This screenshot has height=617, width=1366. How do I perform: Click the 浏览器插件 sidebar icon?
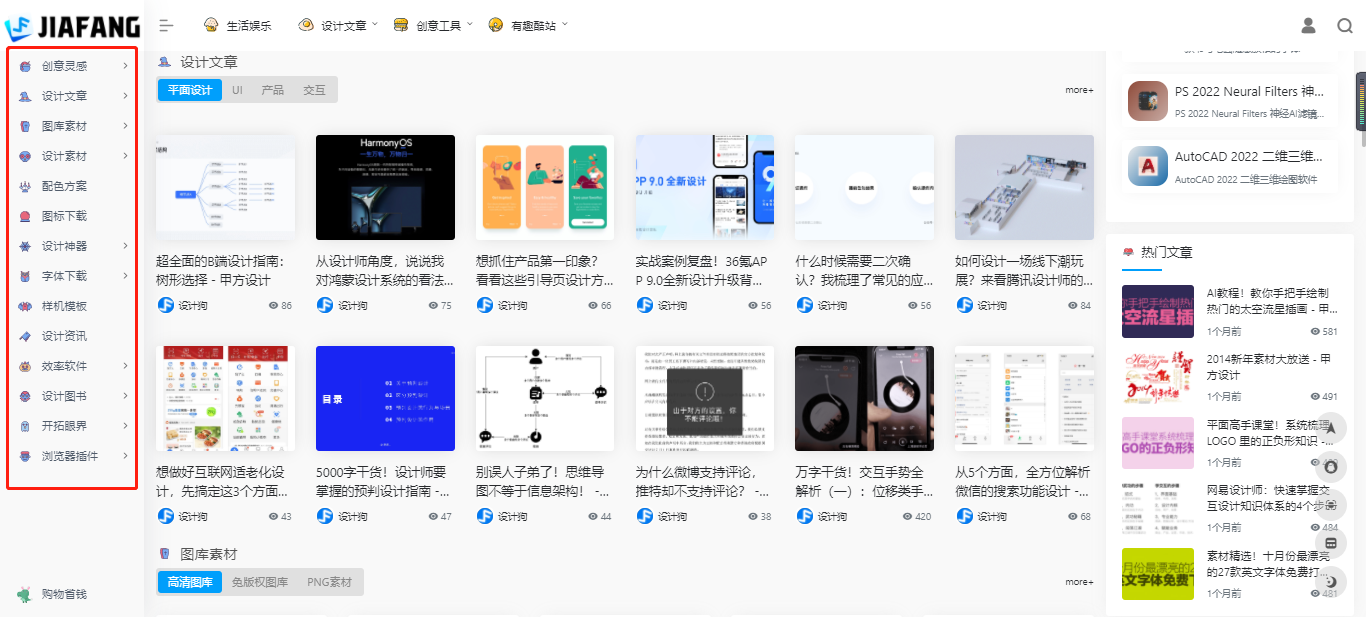pyautogui.click(x=25, y=456)
